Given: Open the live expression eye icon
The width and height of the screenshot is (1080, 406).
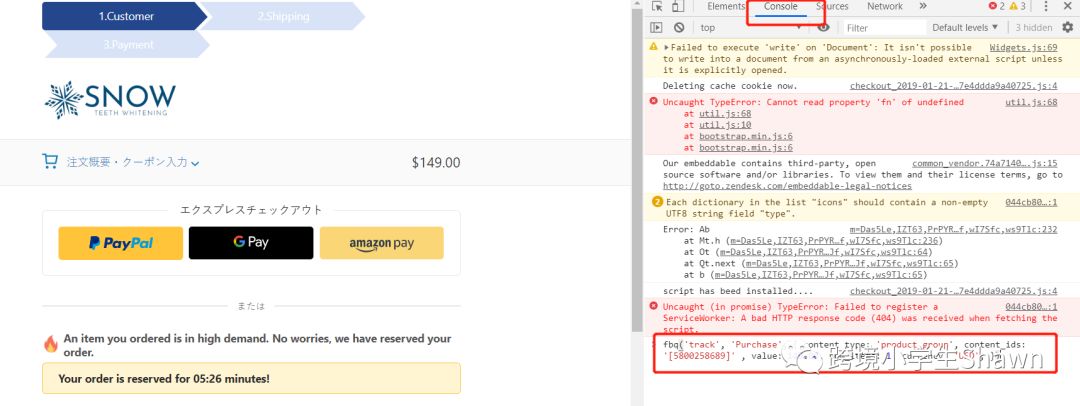Looking at the screenshot, I should [824, 28].
